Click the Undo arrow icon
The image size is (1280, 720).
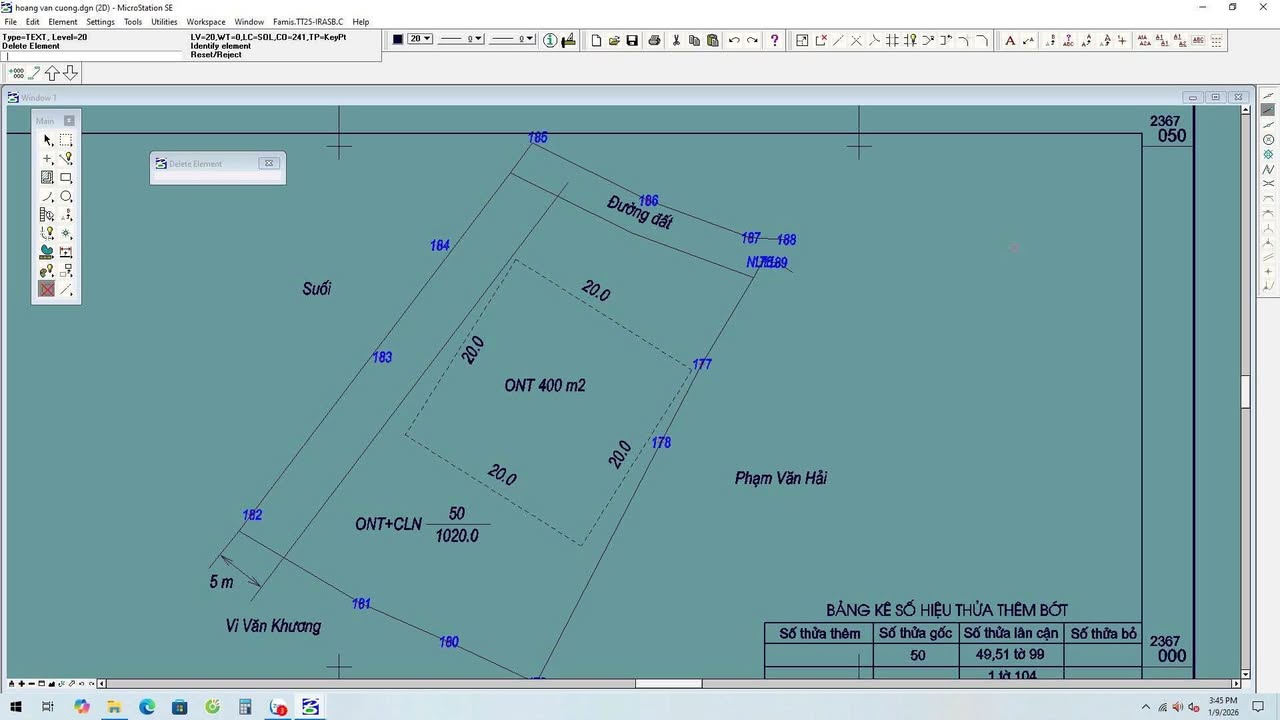[x=733, y=40]
